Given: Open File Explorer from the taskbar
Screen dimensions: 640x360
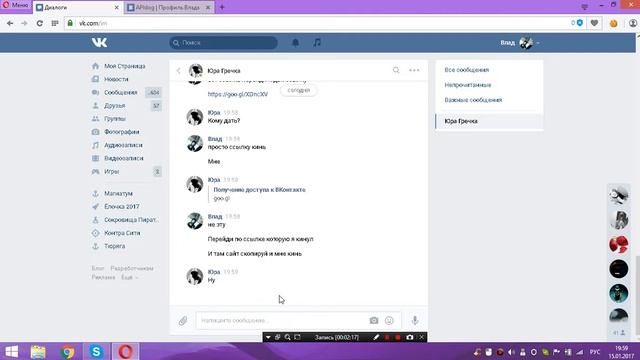Looking at the screenshot, I should (38, 351).
